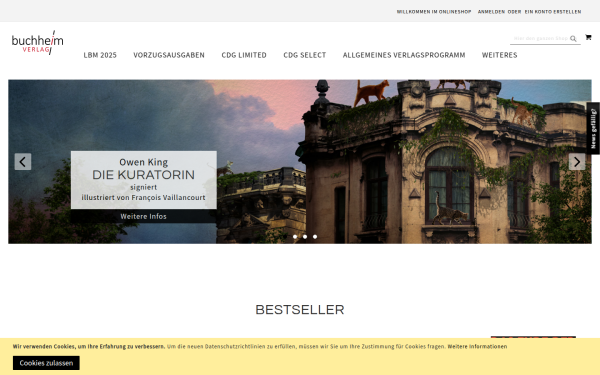This screenshot has height=375, width=600.
Task: Open the Buchheim Verlag logo homepage
Action: [x=38, y=42]
